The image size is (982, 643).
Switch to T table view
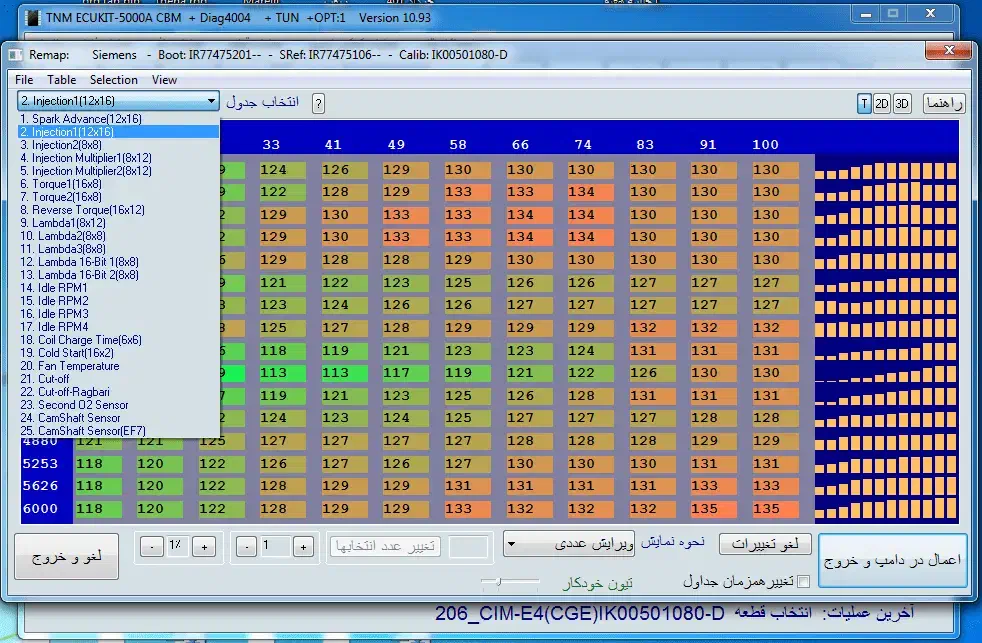(x=864, y=103)
